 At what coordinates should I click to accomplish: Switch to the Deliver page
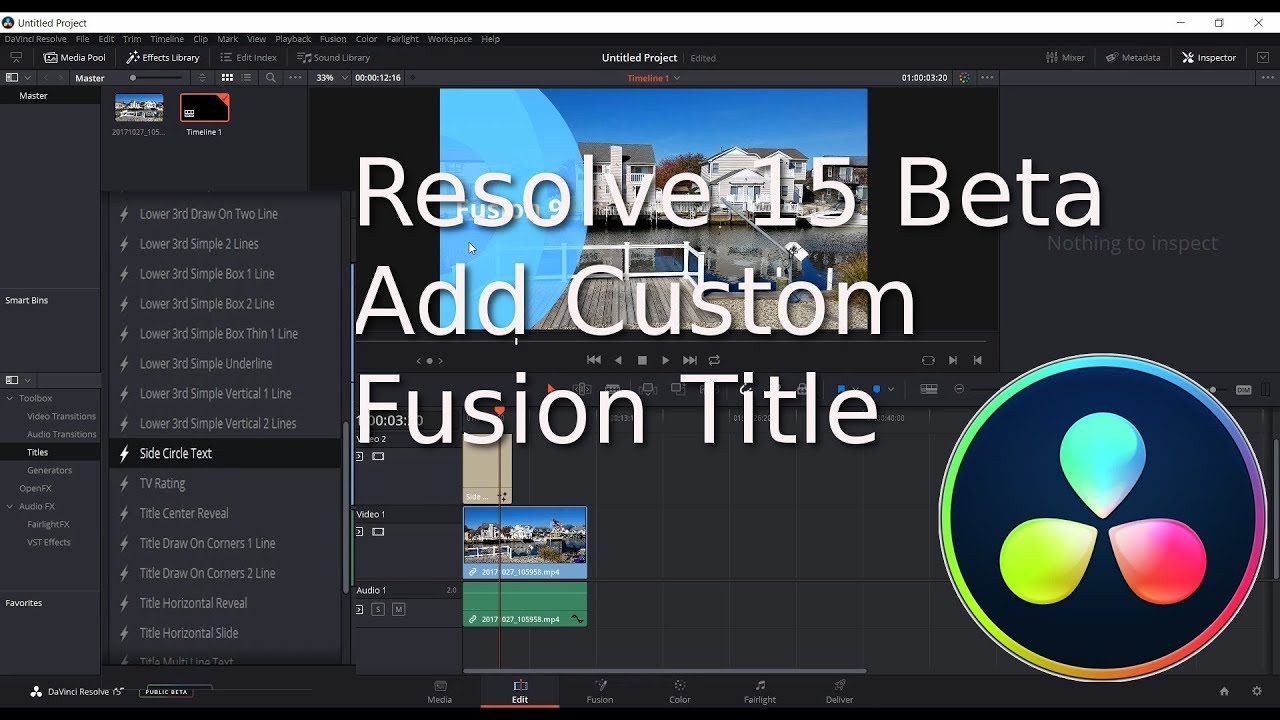[x=840, y=692]
